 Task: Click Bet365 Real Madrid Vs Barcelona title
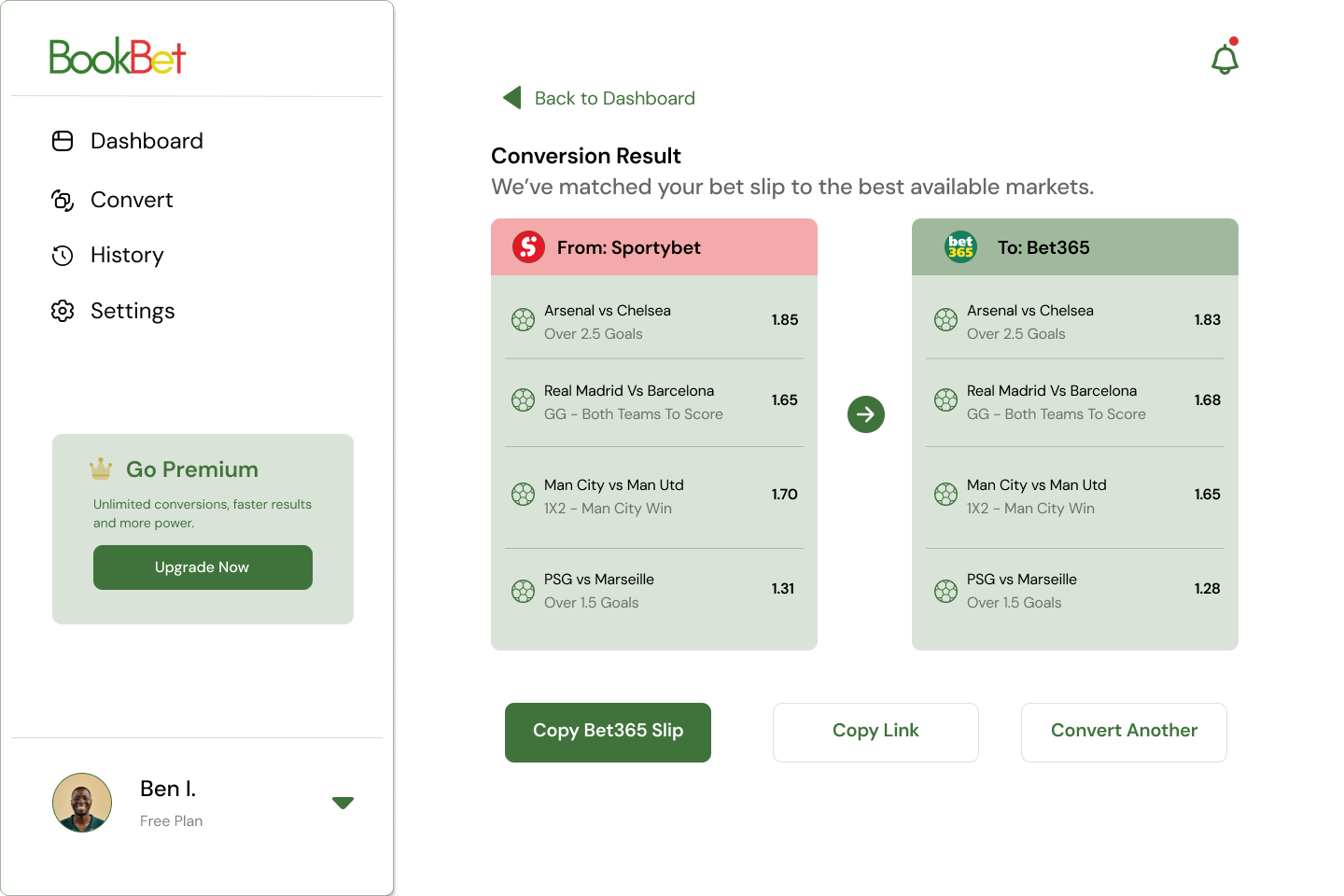(x=1052, y=391)
